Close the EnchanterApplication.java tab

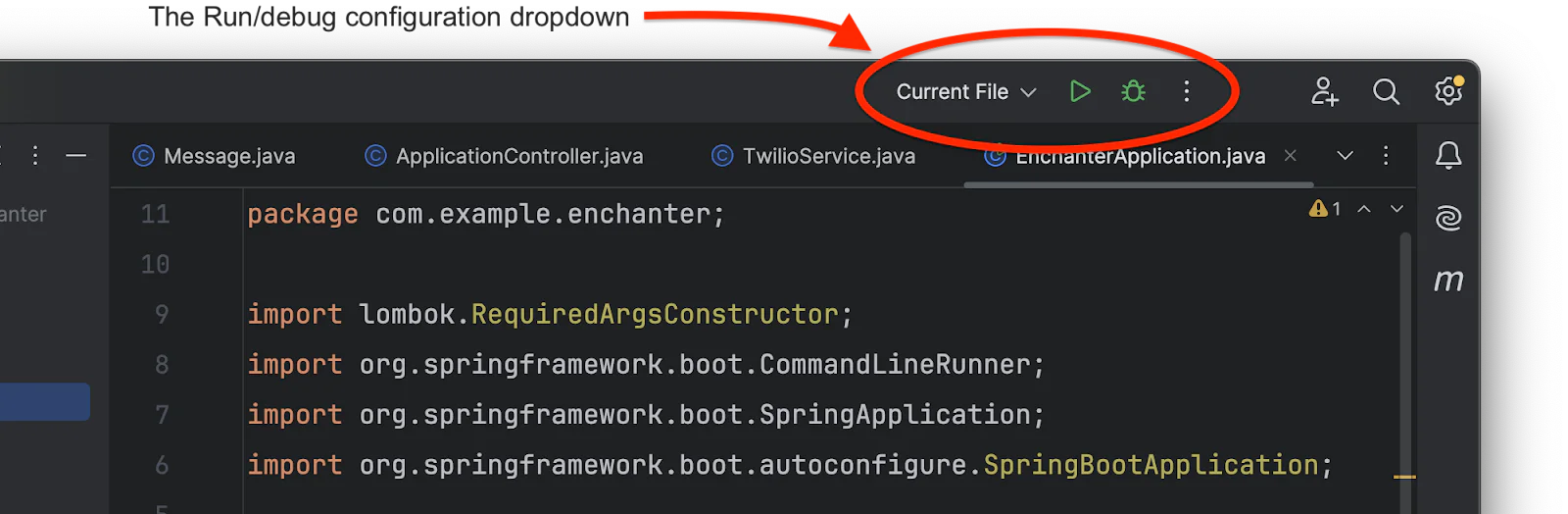[1291, 155]
